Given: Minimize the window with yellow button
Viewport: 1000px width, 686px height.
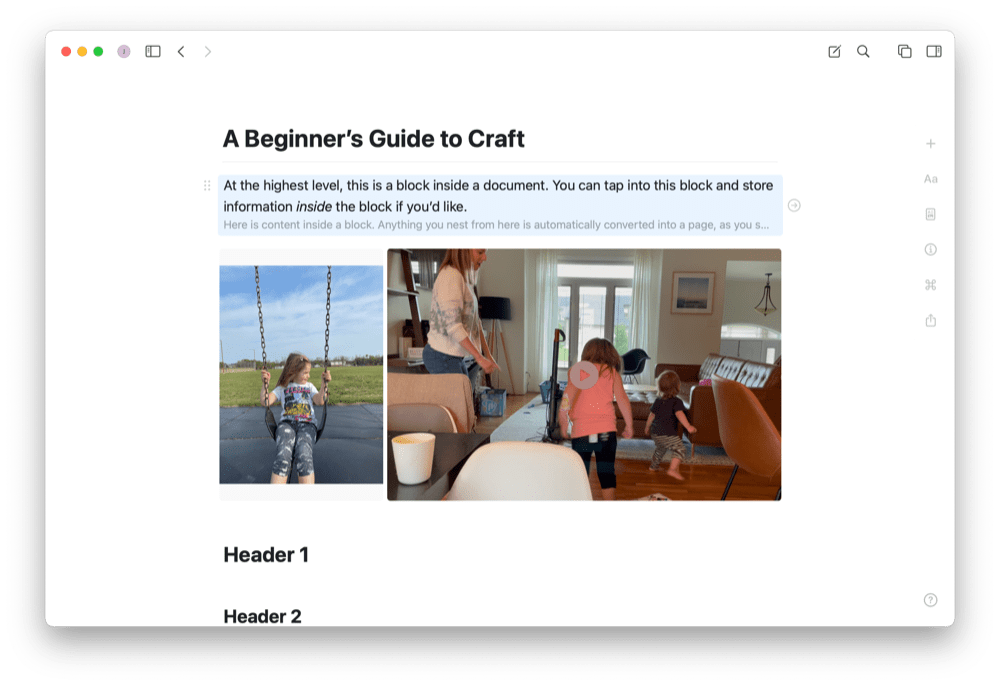Looking at the screenshot, I should 82,52.
